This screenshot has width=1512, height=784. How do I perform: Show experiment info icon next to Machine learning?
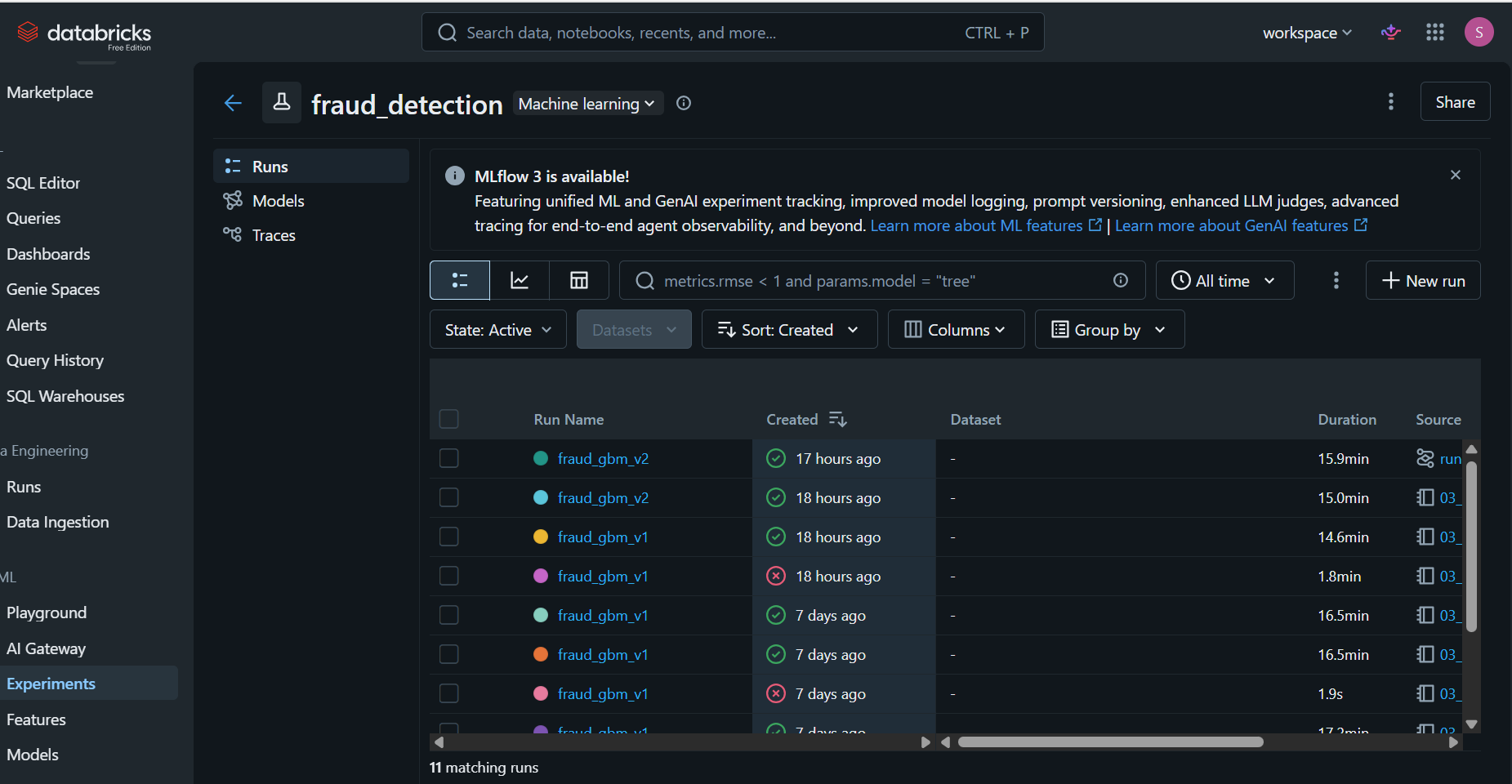(684, 103)
